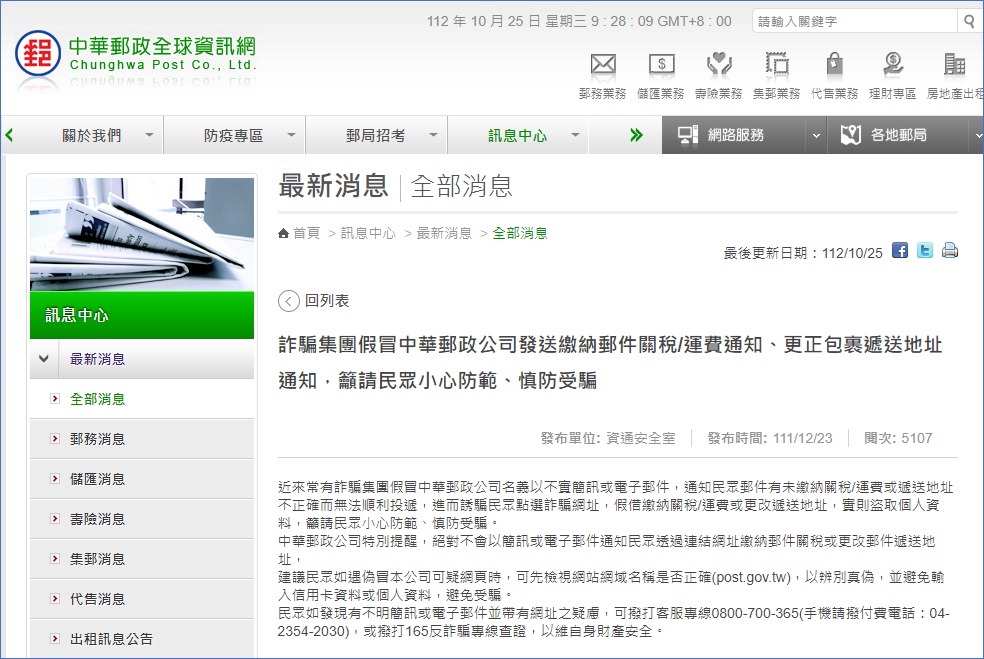This screenshot has width=984, height=659.
Task: Open 壽險業務 heart hands icon
Action: tap(719, 64)
